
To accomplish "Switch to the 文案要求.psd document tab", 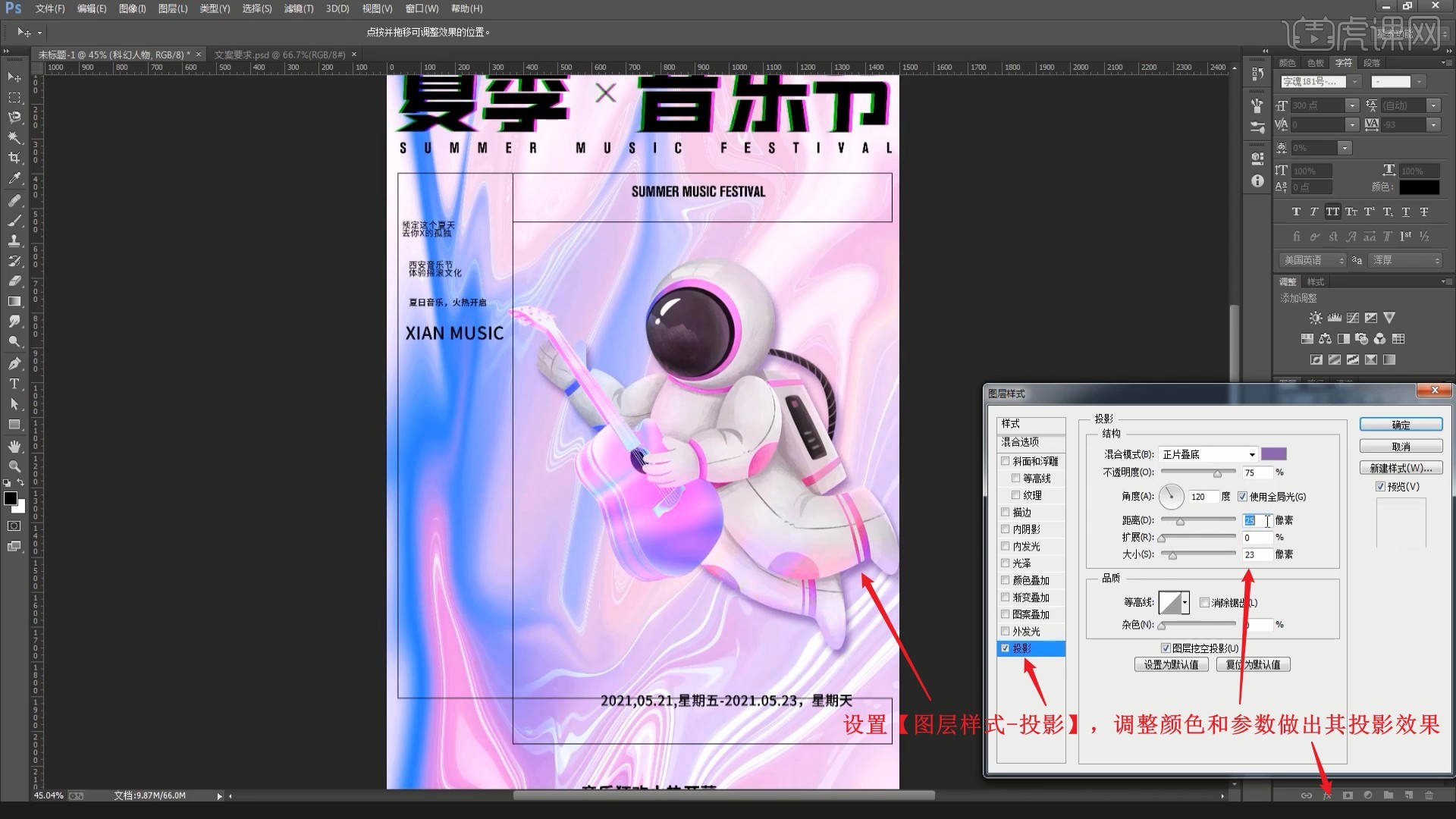I will coord(279,55).
